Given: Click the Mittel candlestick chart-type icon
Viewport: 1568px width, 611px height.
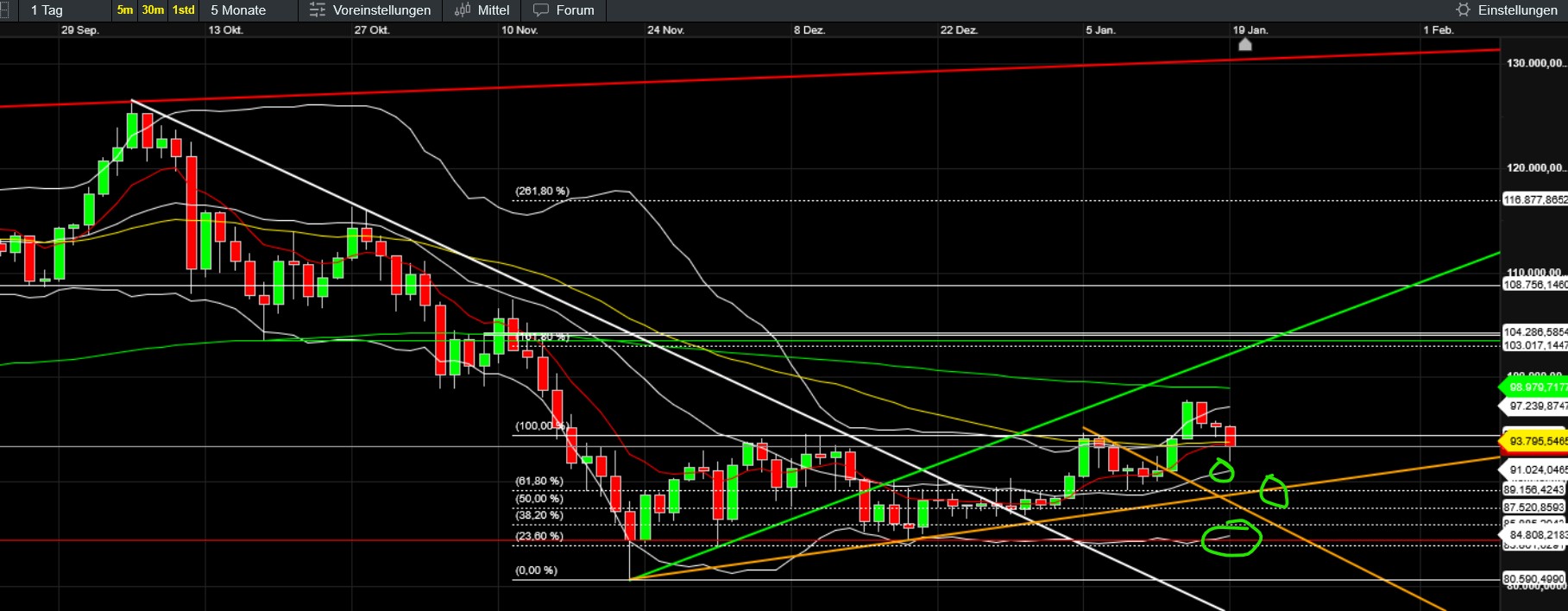Looking at the screenshot, I should click(463, 10).
